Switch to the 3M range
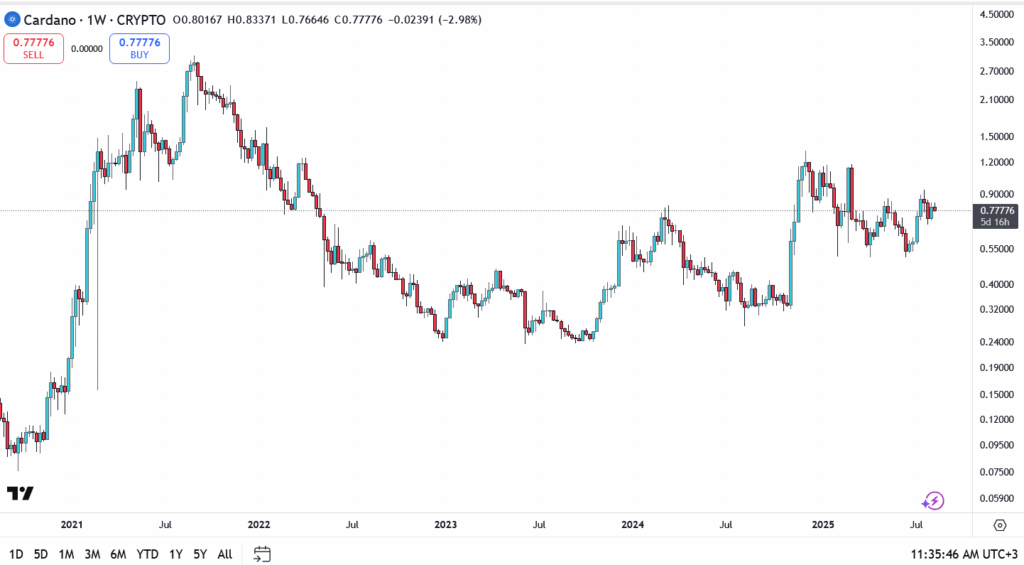 click(92, 554)
